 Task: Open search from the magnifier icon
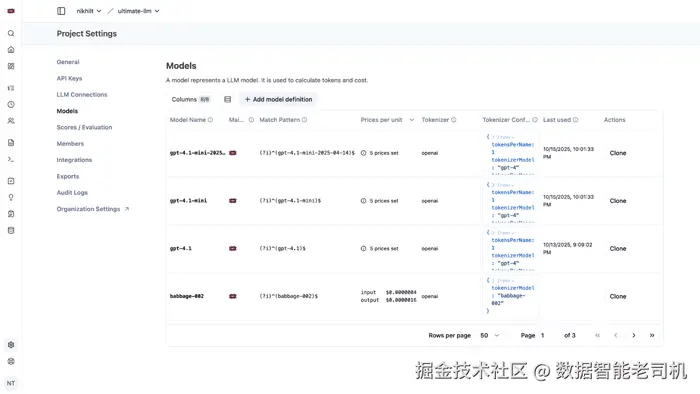pyautogui.click(x=11, y=33)
